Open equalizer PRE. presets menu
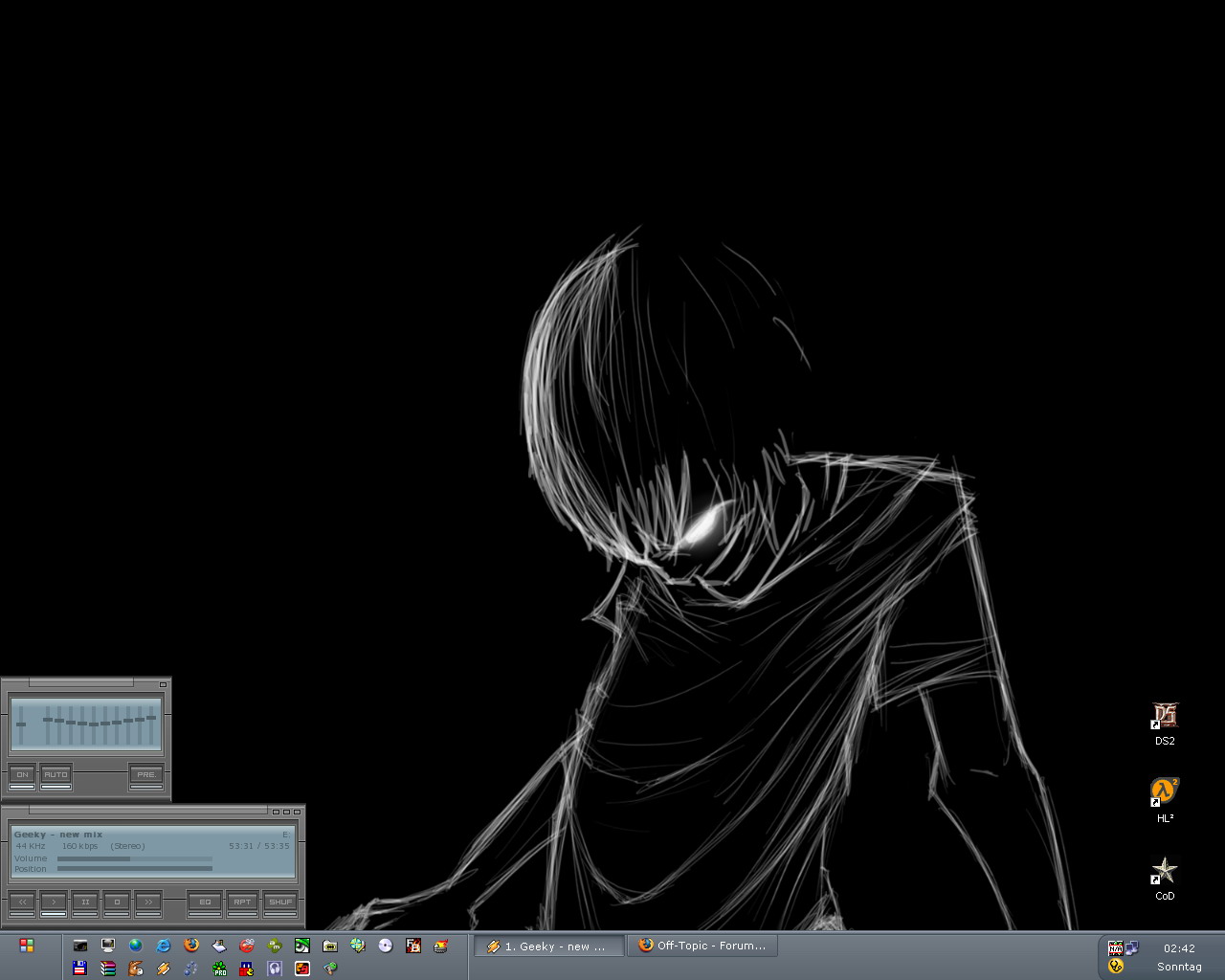Screen dimensions: 1225x980 click(x=146, y=775)
